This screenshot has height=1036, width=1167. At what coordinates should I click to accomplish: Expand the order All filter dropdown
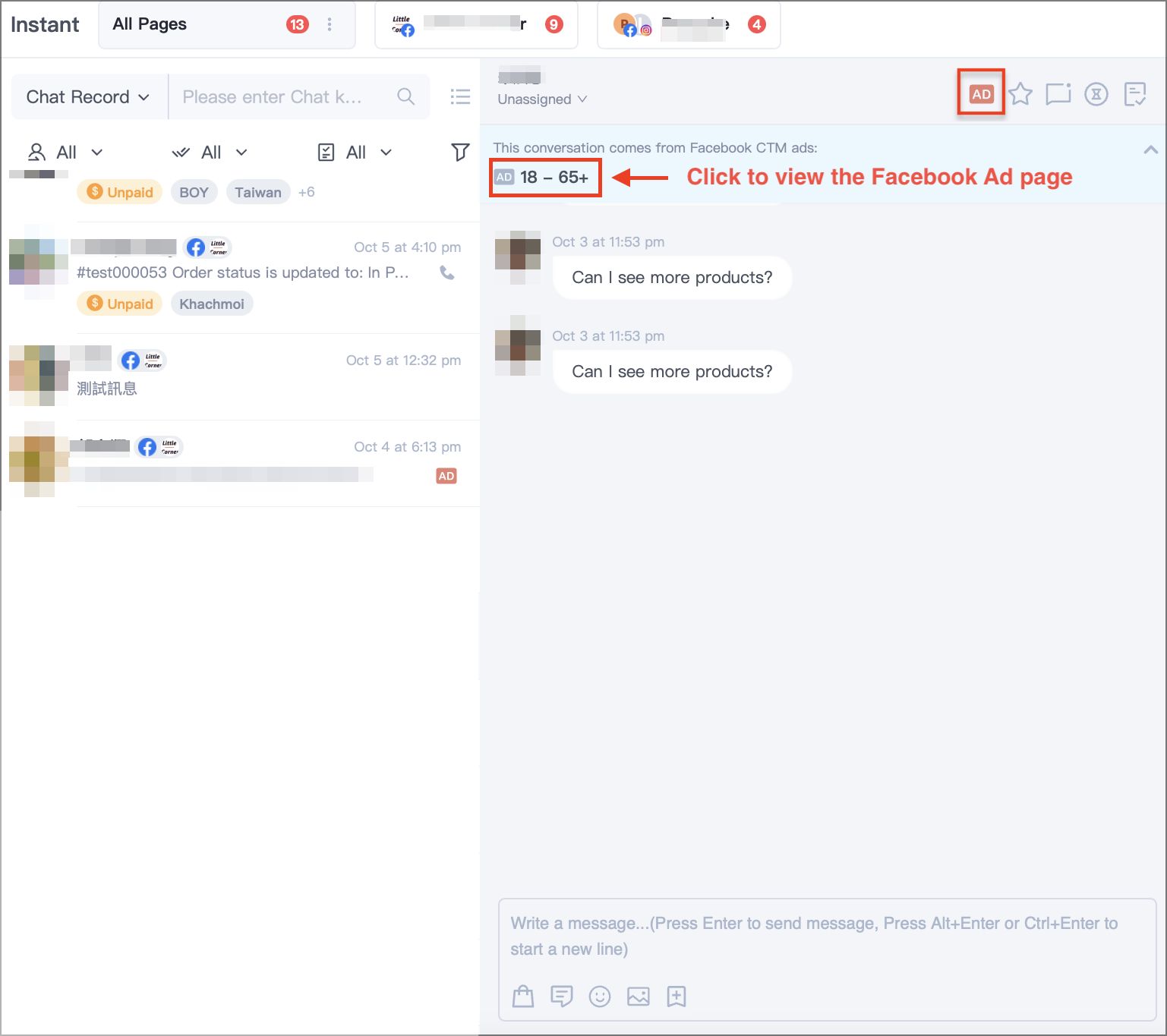point(355,152)
